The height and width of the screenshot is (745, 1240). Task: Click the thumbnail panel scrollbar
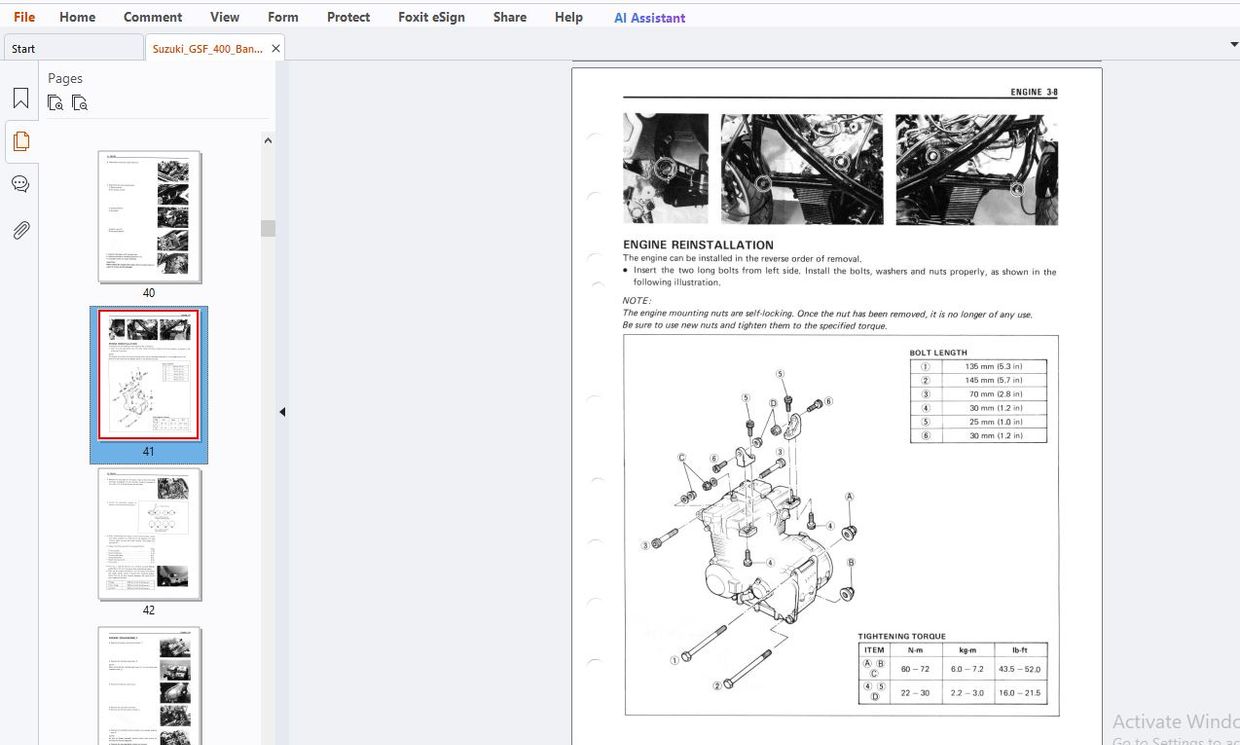[267, 228]
